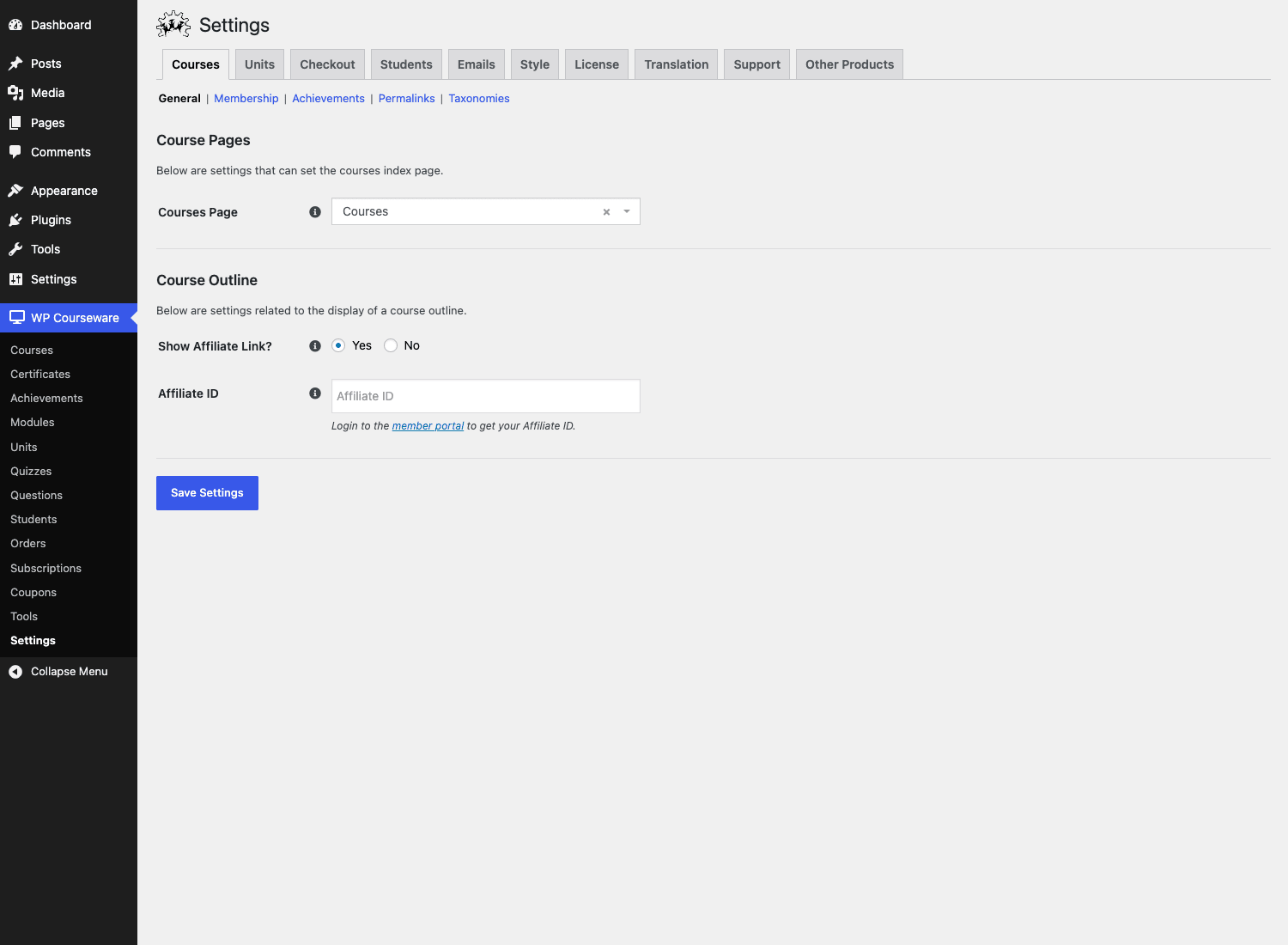
Task: Switch to the Style tab
Action: click(535, 64)
